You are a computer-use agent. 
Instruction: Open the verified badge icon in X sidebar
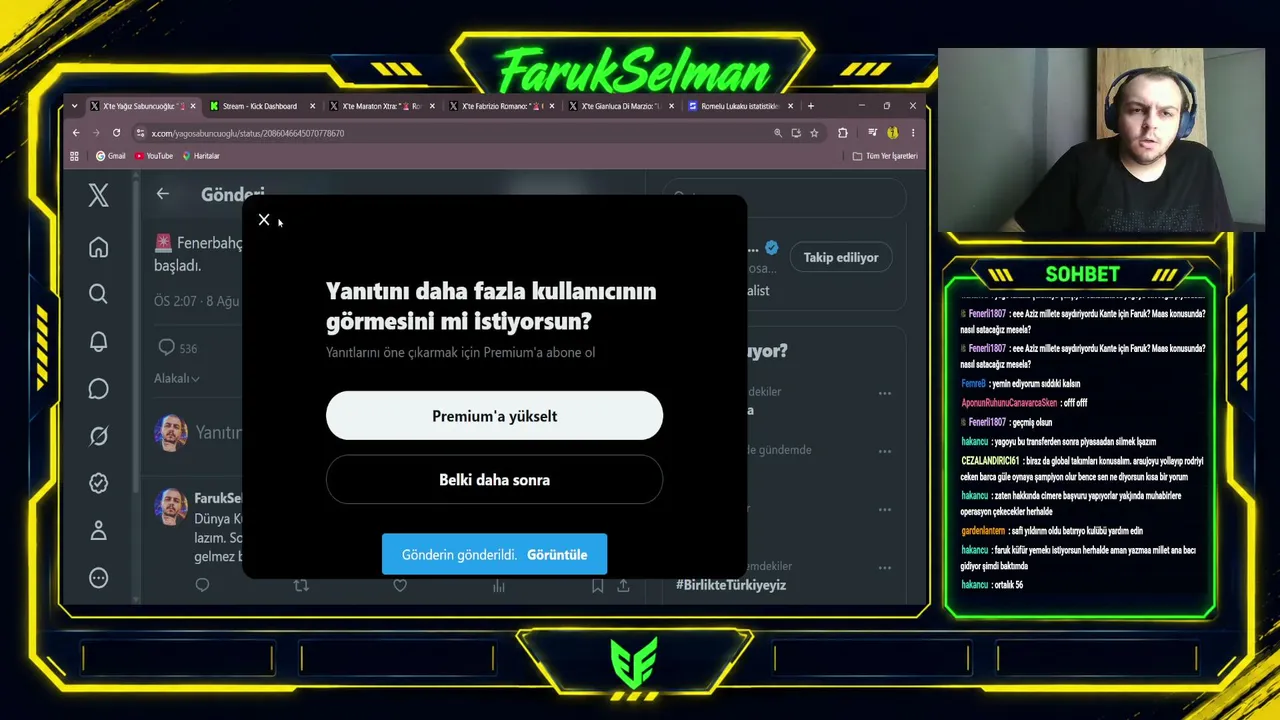[x=98, y=483]
